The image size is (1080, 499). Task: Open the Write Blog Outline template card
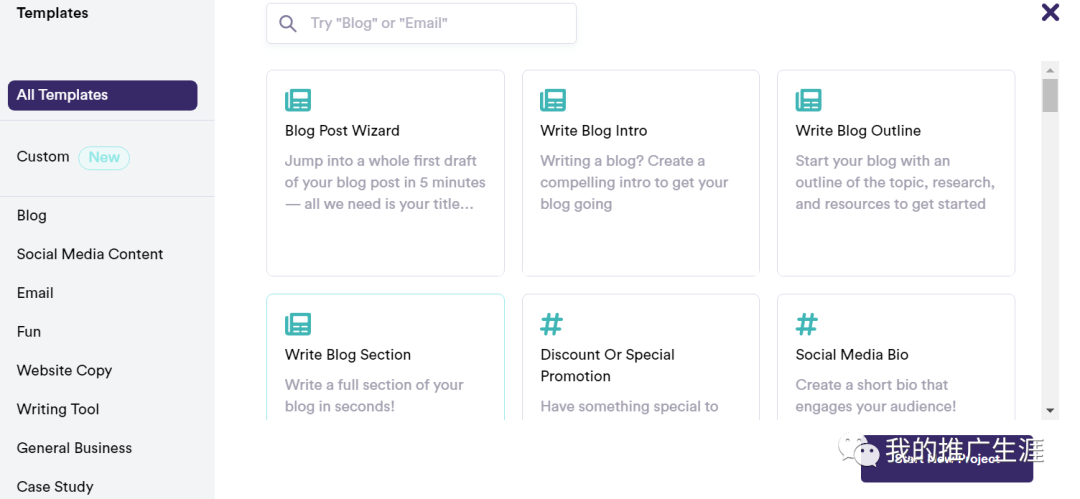[x=896, y=173]
